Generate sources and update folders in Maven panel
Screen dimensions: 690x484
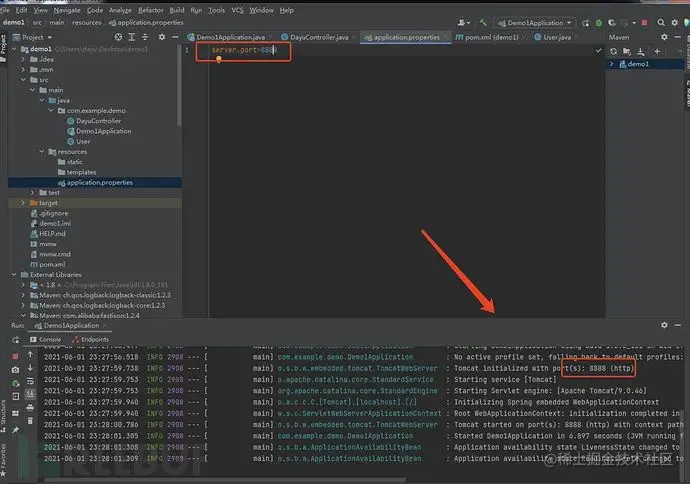click(627, 51)
